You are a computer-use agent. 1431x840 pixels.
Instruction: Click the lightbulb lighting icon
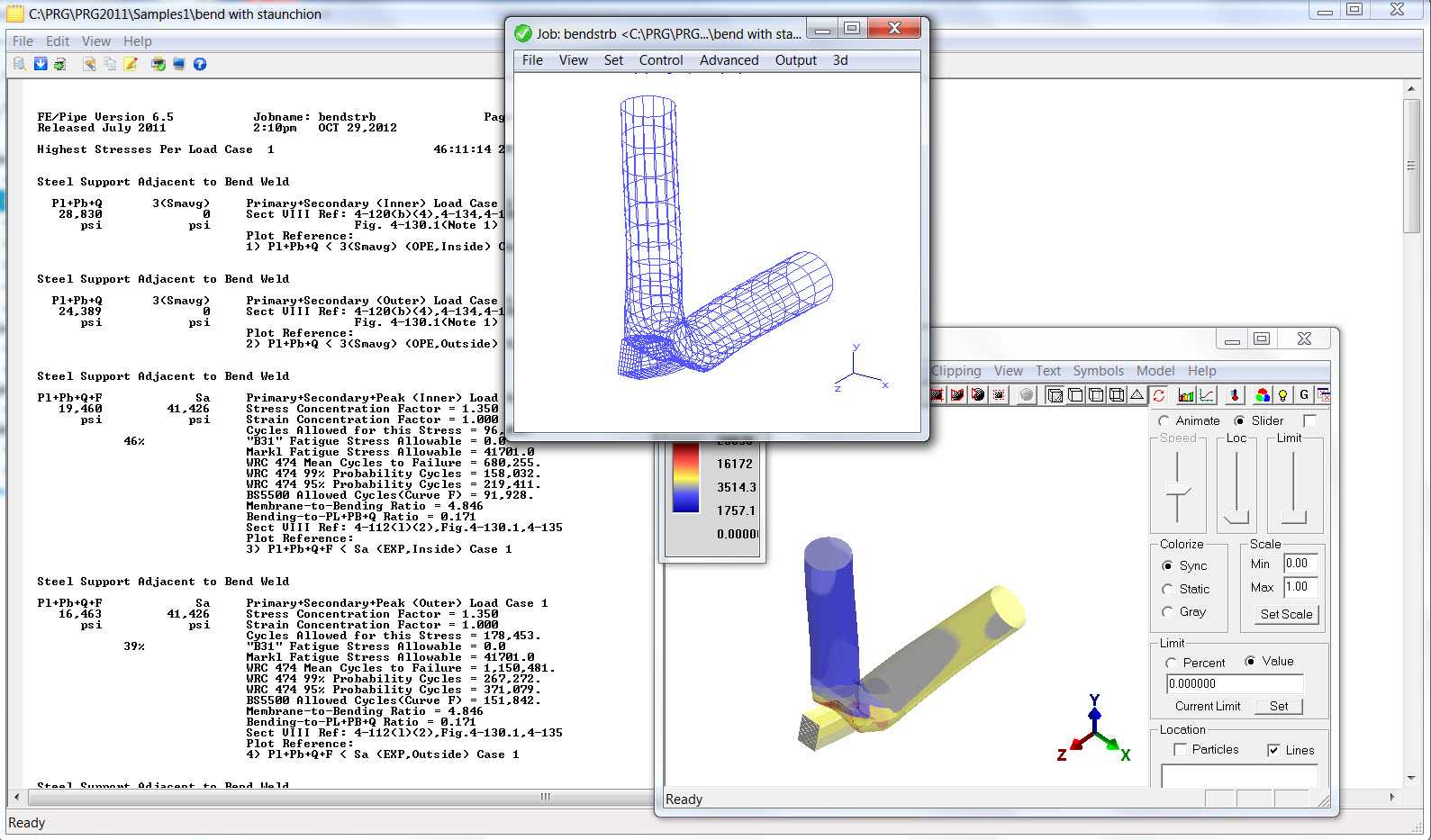coord(1282,395)
